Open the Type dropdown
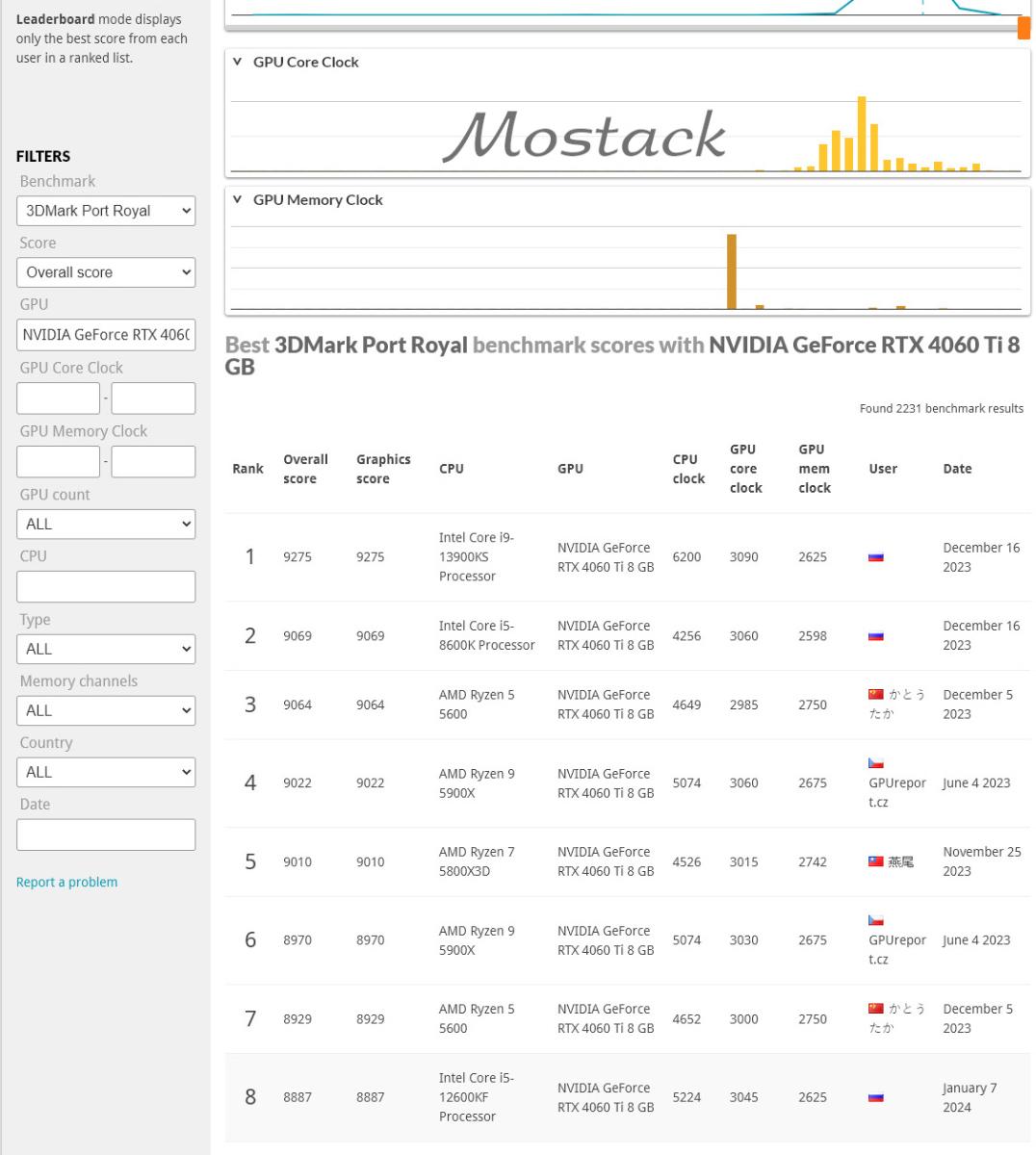Viewport: 1036px width, 1155px height. pyautogui.click(x=106, y=650)
